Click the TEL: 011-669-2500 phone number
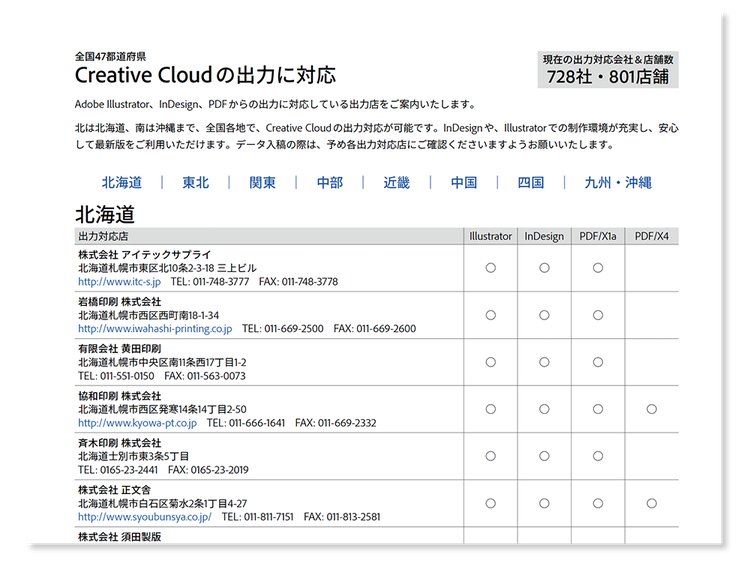Viewport: 750px width, 563px height. point(283,329)
